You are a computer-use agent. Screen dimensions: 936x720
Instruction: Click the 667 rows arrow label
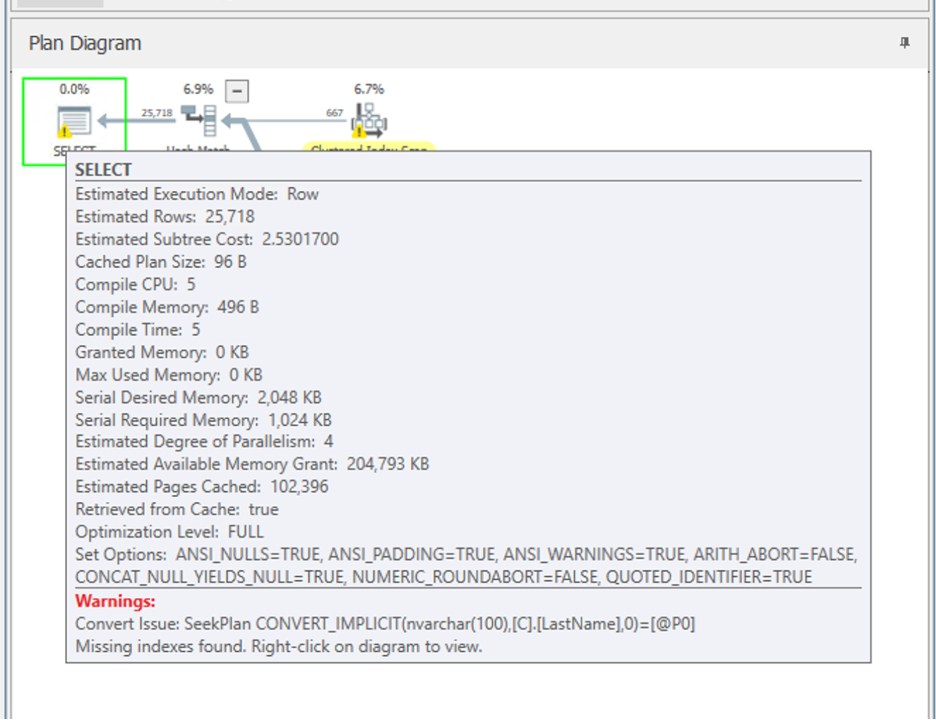(334, 113)
